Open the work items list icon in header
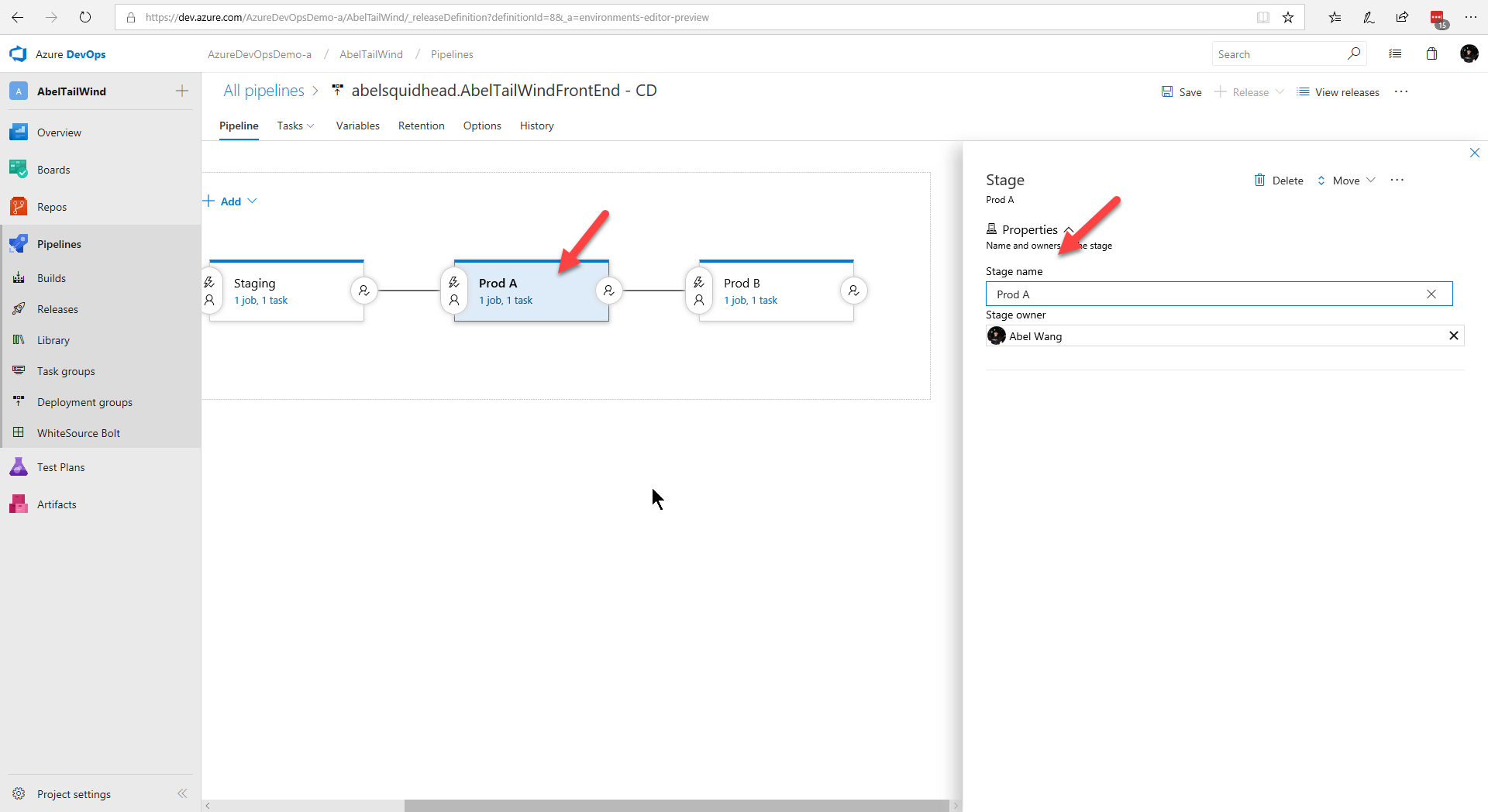1488x812 pixels. click(1395, 53)
